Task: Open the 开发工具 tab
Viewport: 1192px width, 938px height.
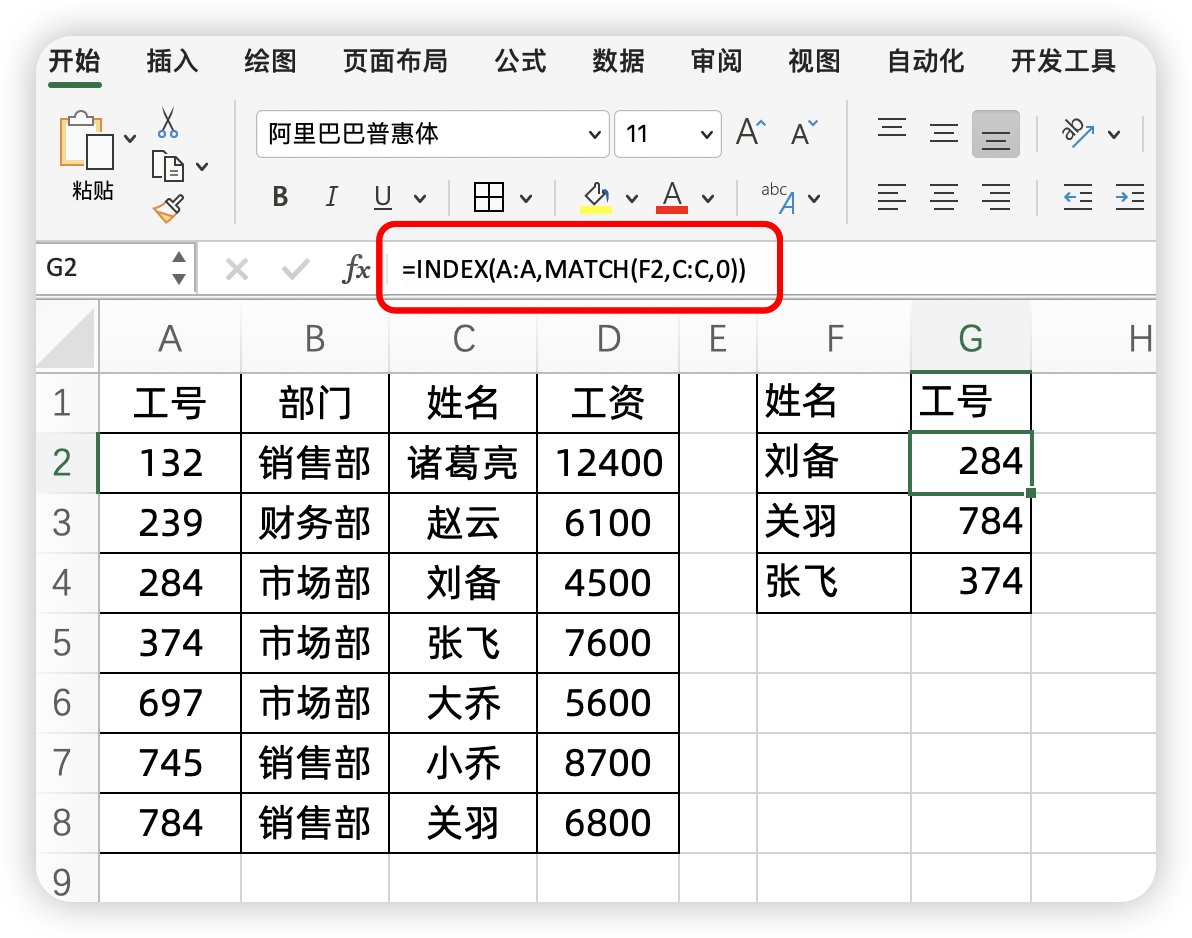Action: [x=1064, y=62]
